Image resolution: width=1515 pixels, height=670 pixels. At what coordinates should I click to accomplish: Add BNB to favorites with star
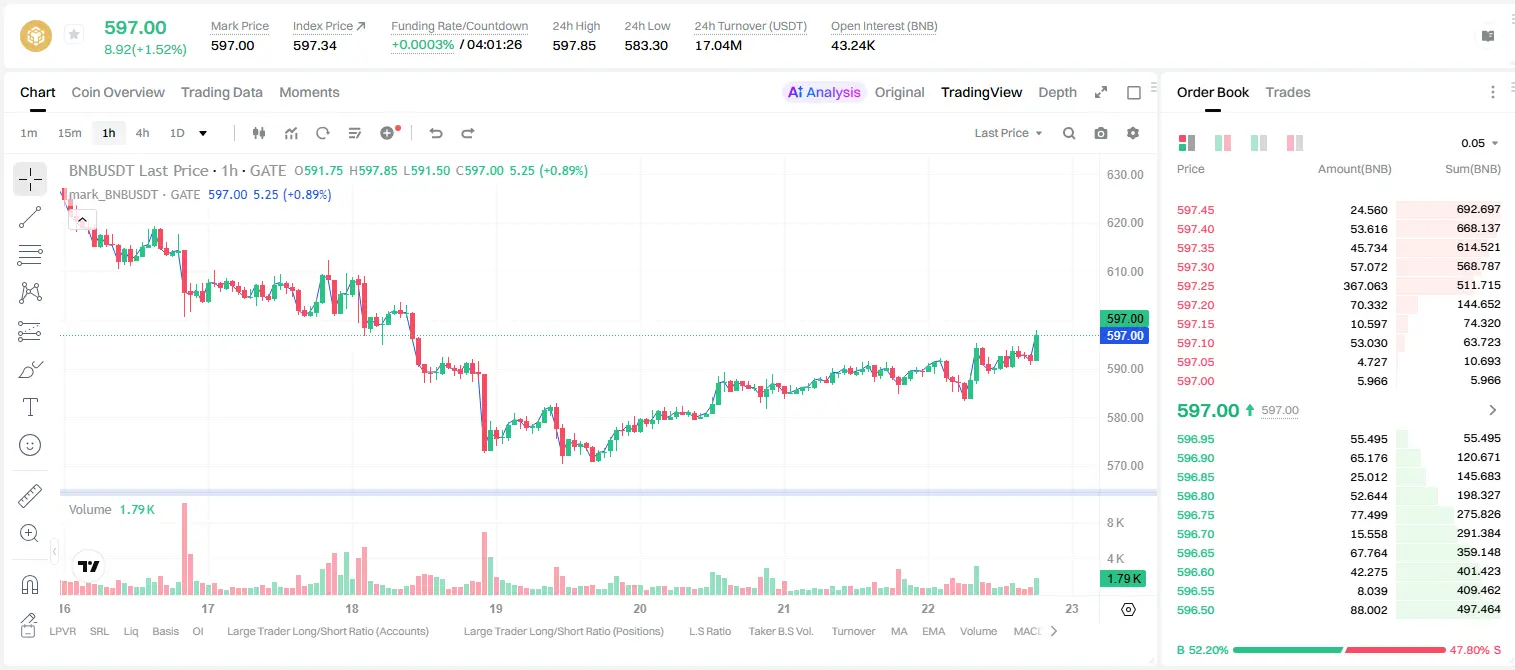74,35
